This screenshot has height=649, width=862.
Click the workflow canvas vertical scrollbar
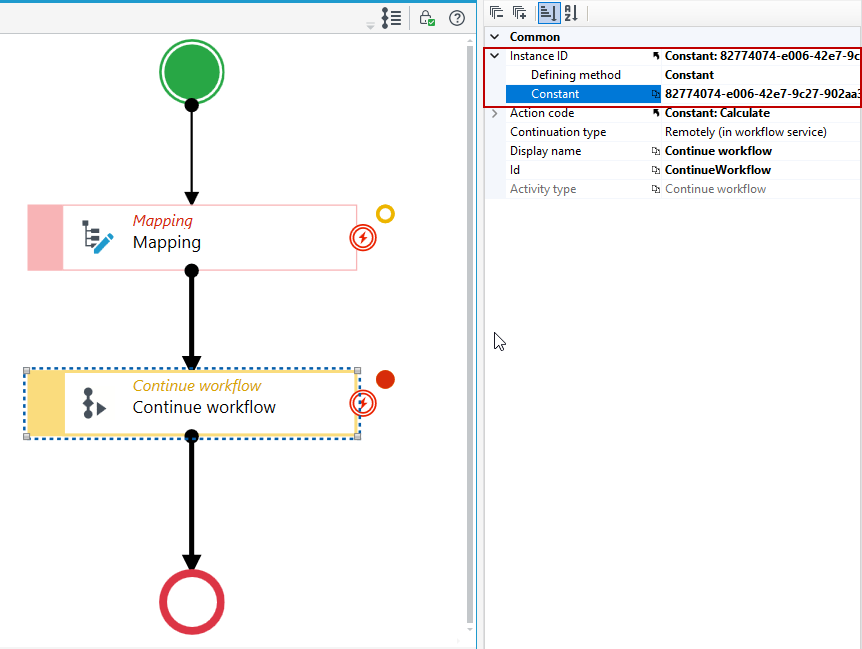point(470,335)
